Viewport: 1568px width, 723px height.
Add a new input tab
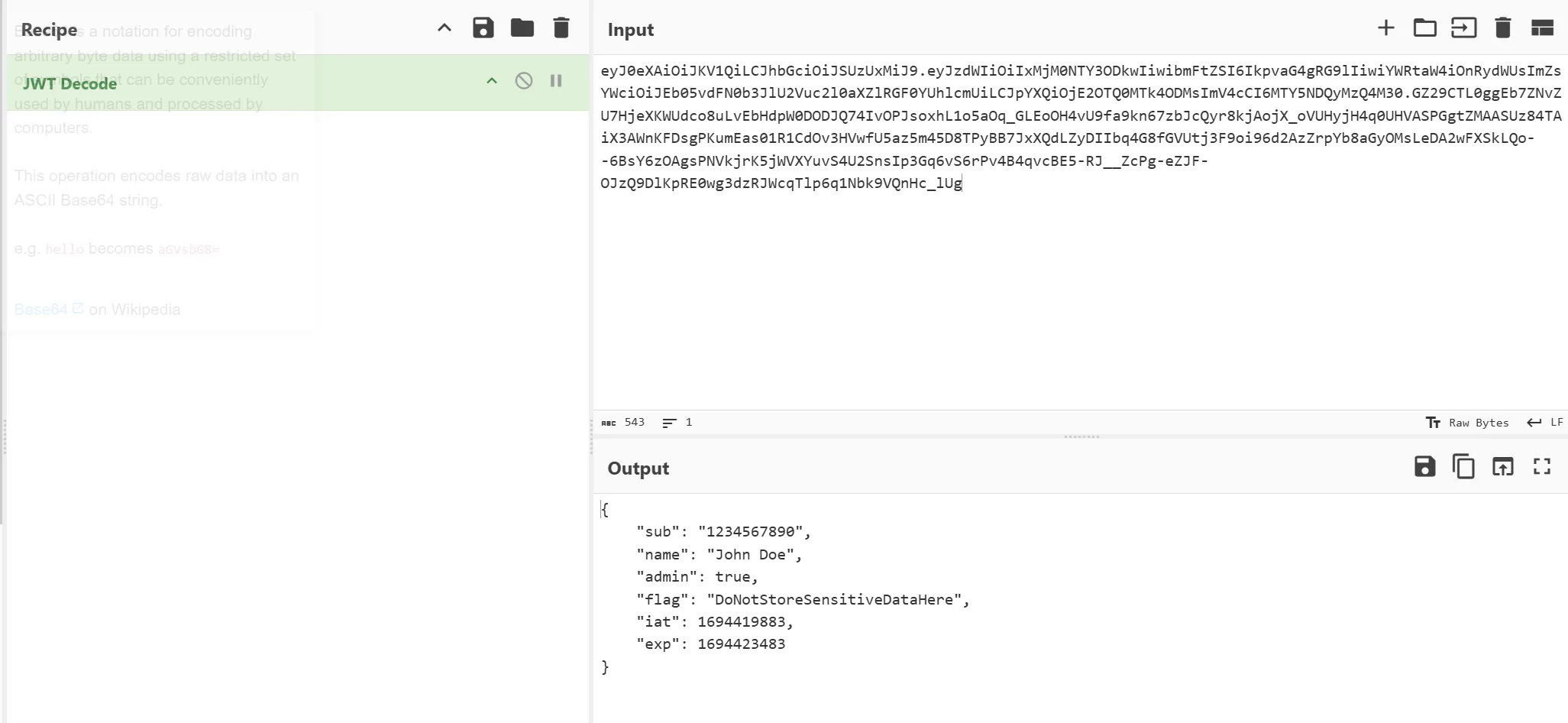click(1385, 28)
